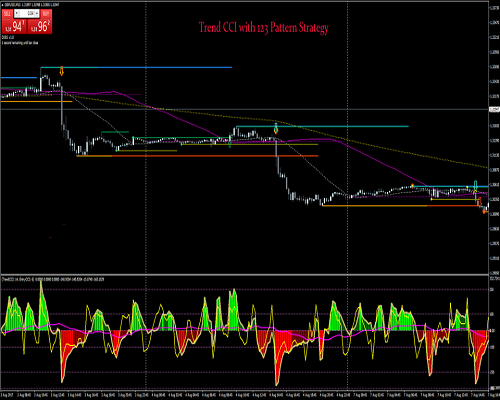Select the orange down-arrow signal at first peak
This screenshot has height=400, width=500.
(62, 71)
